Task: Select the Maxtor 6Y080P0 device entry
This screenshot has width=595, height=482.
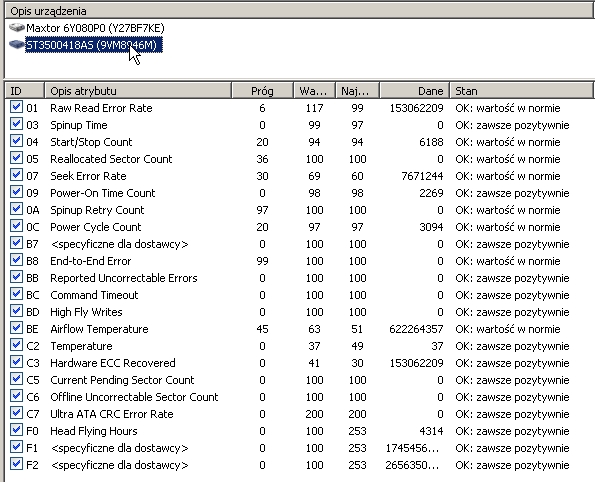Action: (x=95, y=28)
